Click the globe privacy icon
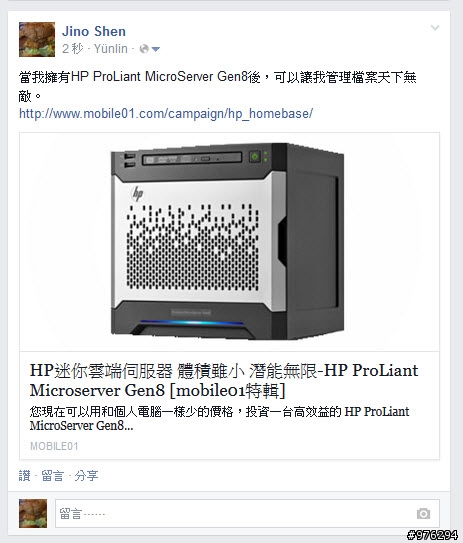The image size is (463, 543). (x=144, y=49)
